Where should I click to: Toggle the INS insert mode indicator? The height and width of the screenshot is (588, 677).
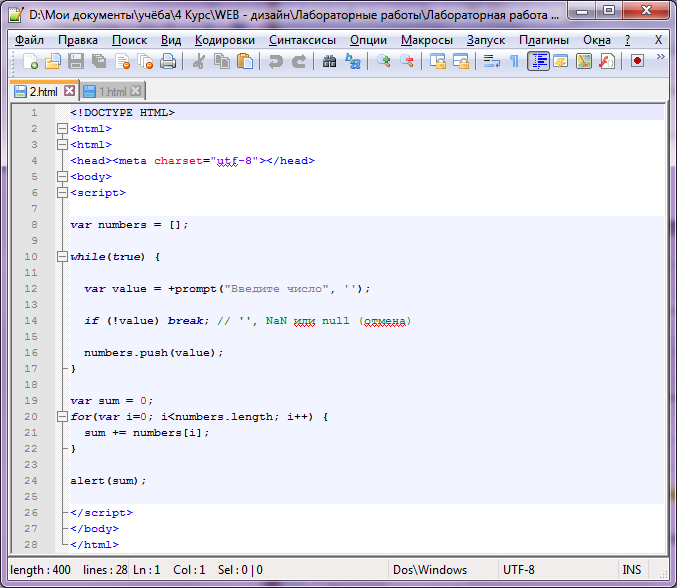[632, 570]
